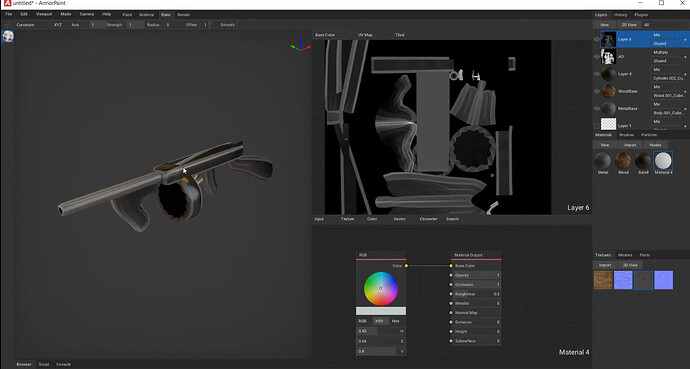
Task: Switch to the Material workspace tab
Action: click(147, 15)
